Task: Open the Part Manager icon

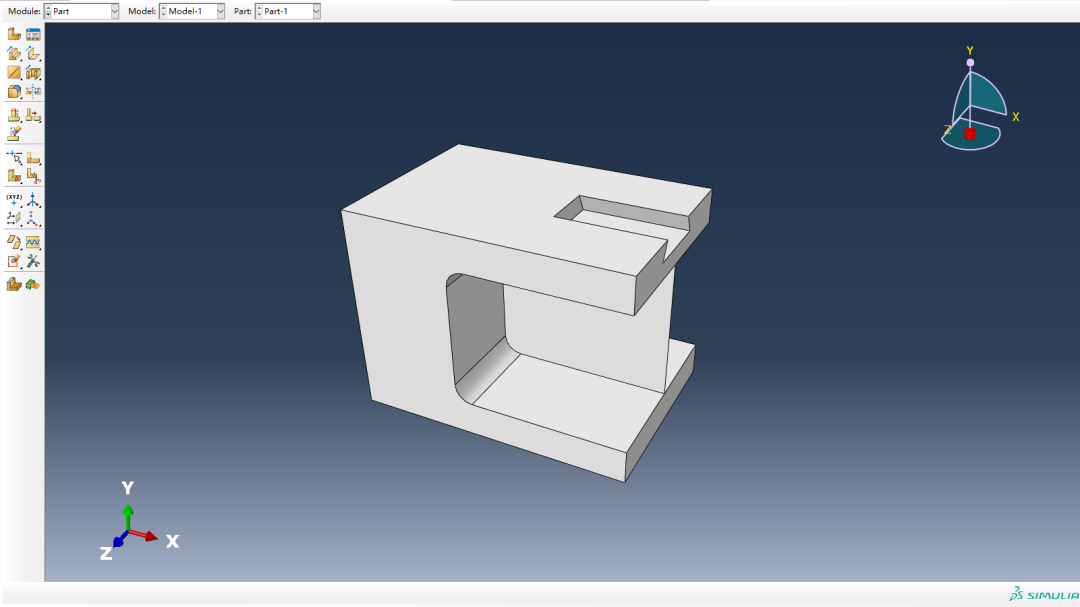Action: (33, 34)
